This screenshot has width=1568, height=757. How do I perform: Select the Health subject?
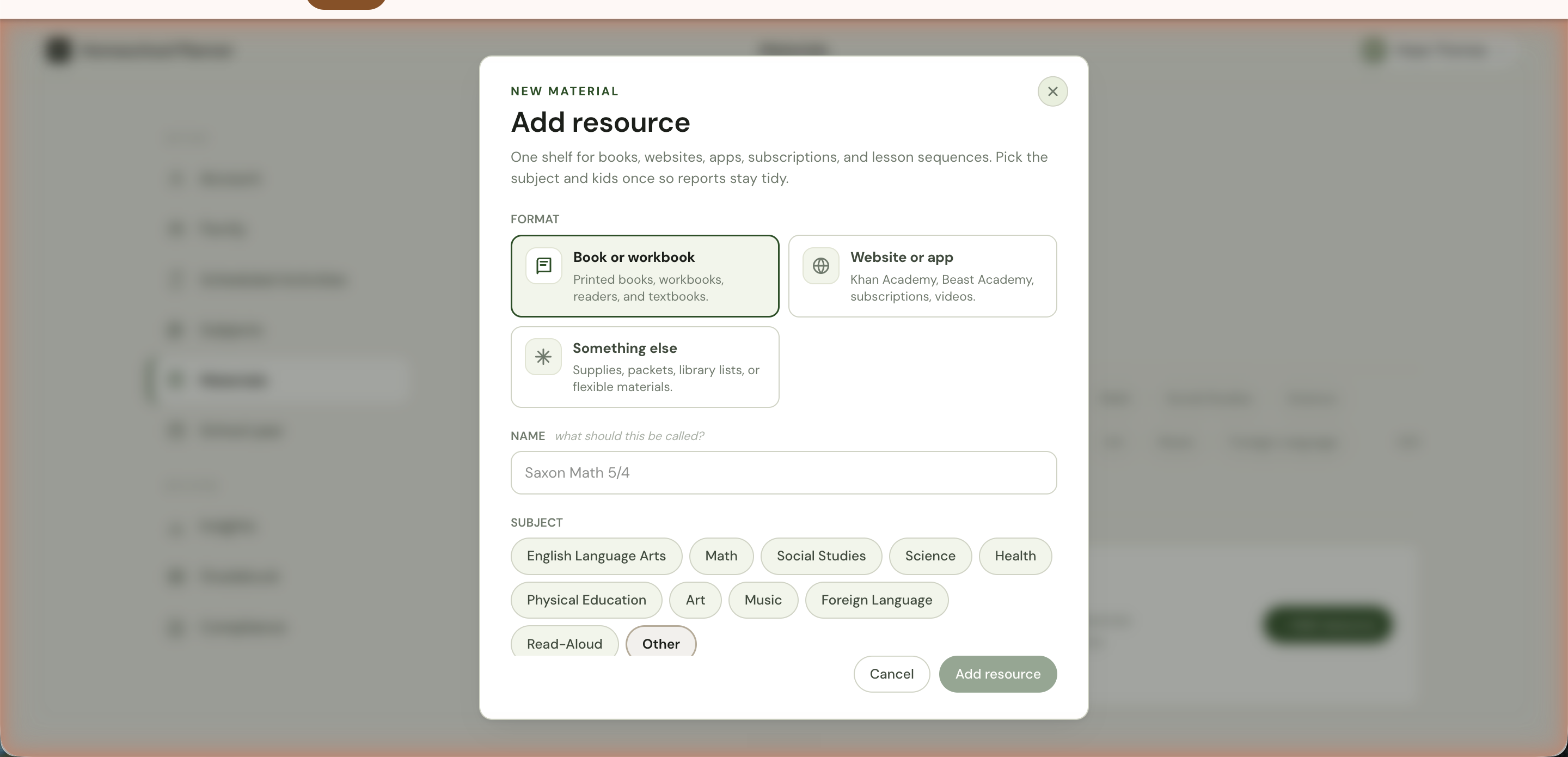1015,556
